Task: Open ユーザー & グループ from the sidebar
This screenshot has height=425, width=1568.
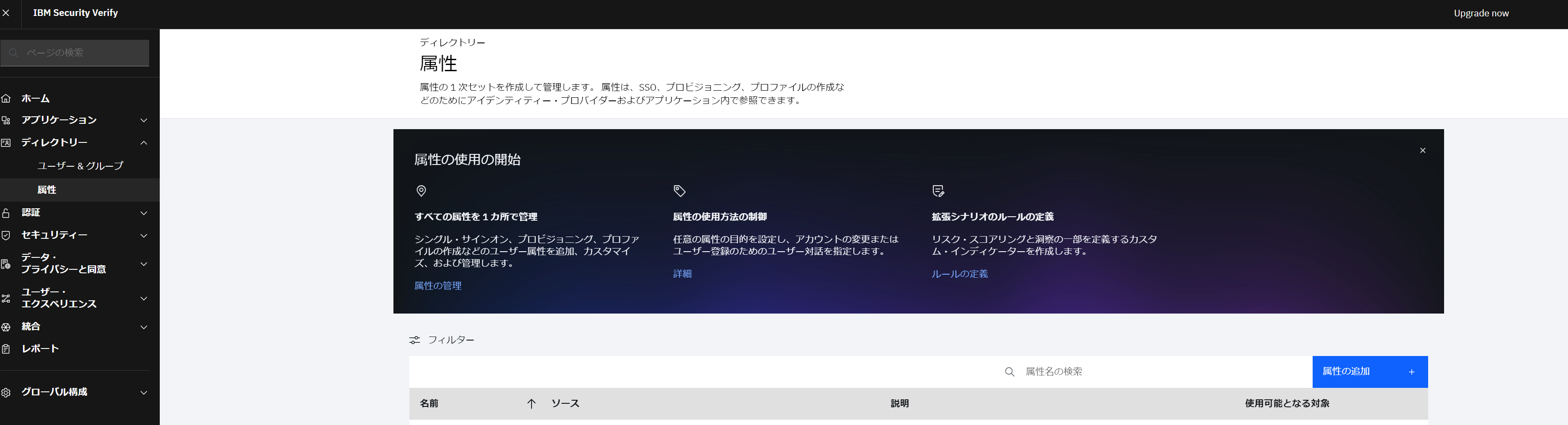Action: coord(80,165)
